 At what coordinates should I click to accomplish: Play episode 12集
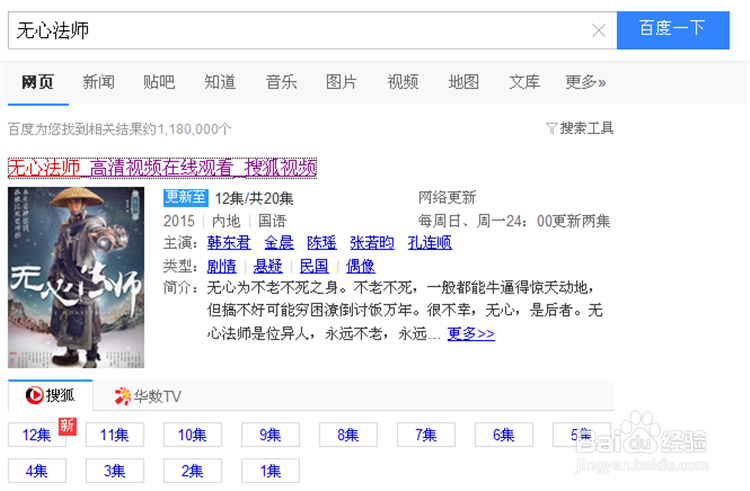37,435
